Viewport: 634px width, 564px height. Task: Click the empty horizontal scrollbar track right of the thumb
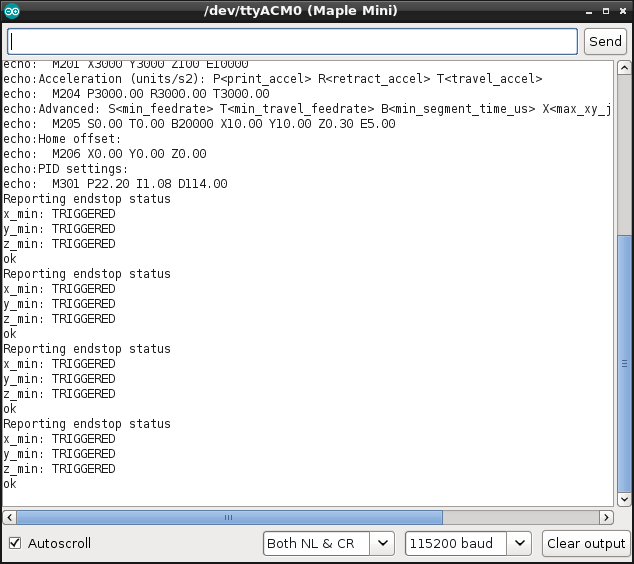pyautogui.click(x=520, y=518)
